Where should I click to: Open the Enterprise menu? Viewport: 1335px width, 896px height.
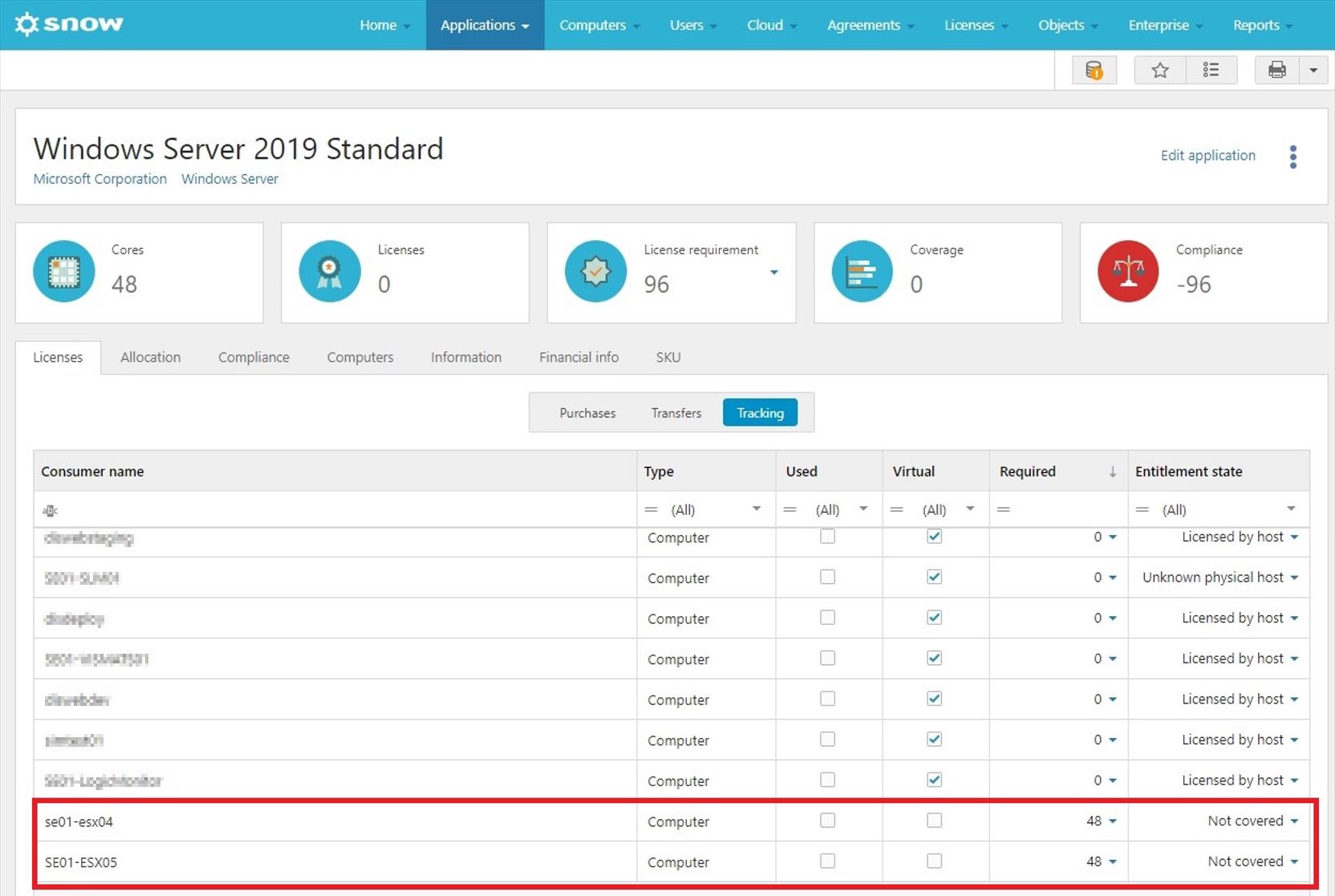(x=1166, y=25)
